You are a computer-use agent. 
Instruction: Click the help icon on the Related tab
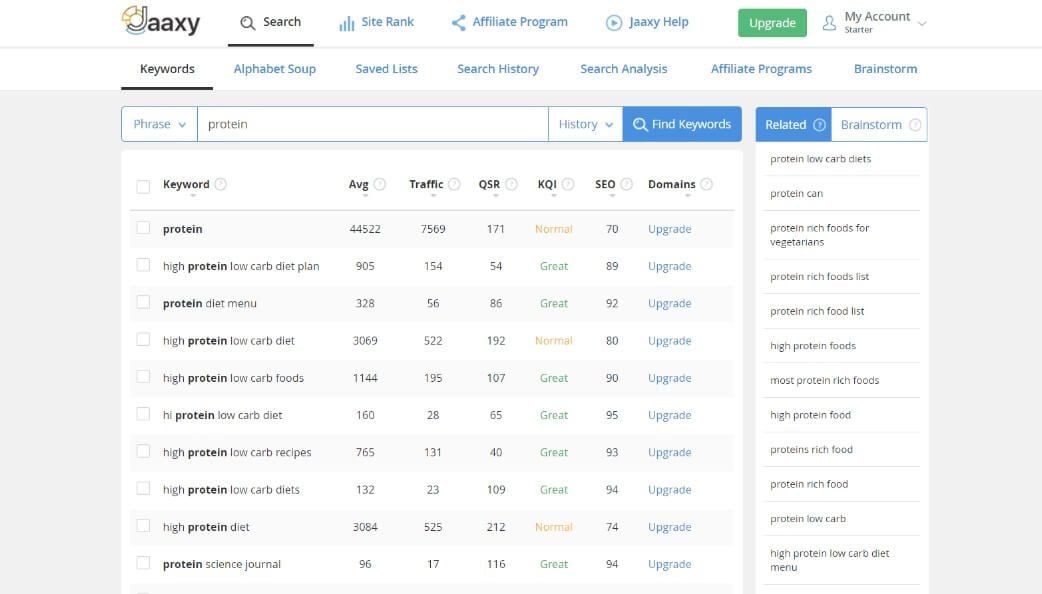[819, 125]
